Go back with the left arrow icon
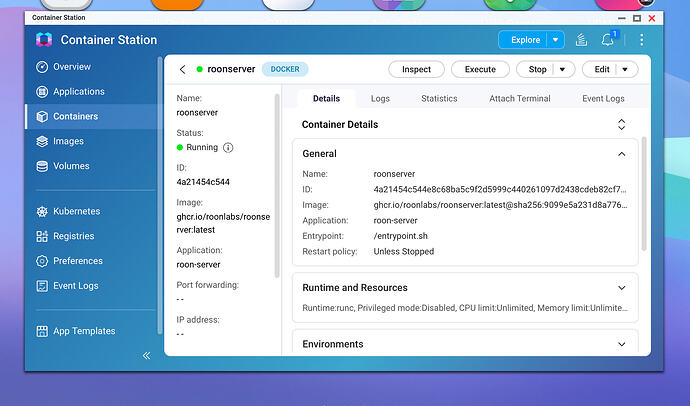 (183, 69)
